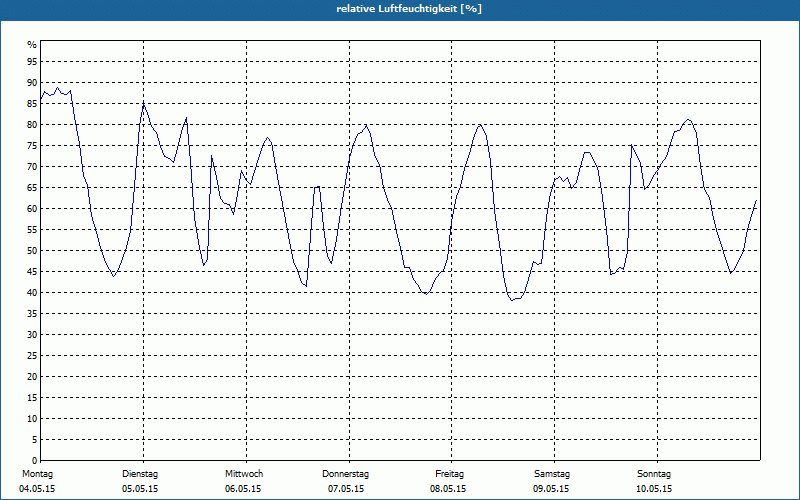Click the date '05.05.15'
The height and width of the screenshot is (500, 800).
[x=140, y=489]
